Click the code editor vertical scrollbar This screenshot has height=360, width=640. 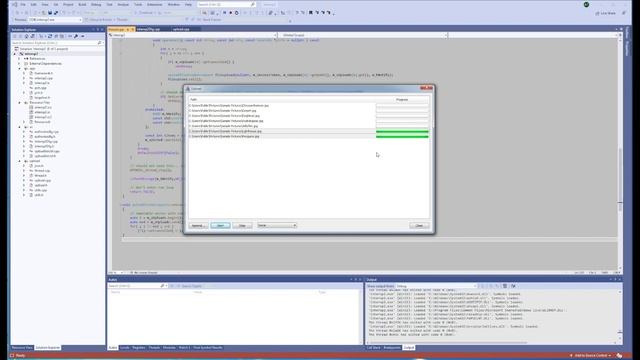tap(620, 153)
